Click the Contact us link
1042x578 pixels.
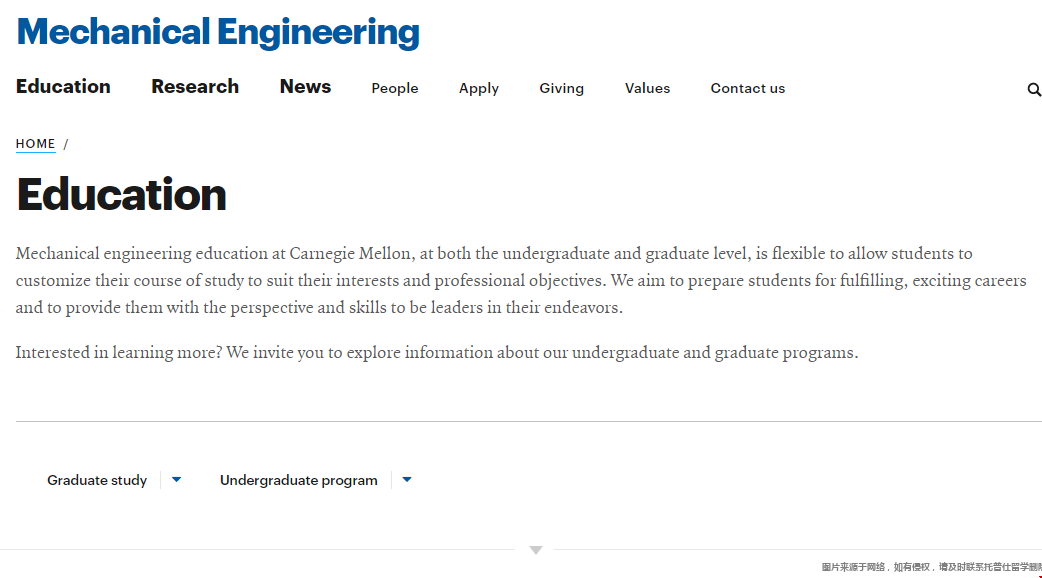(x=748, y=89)
